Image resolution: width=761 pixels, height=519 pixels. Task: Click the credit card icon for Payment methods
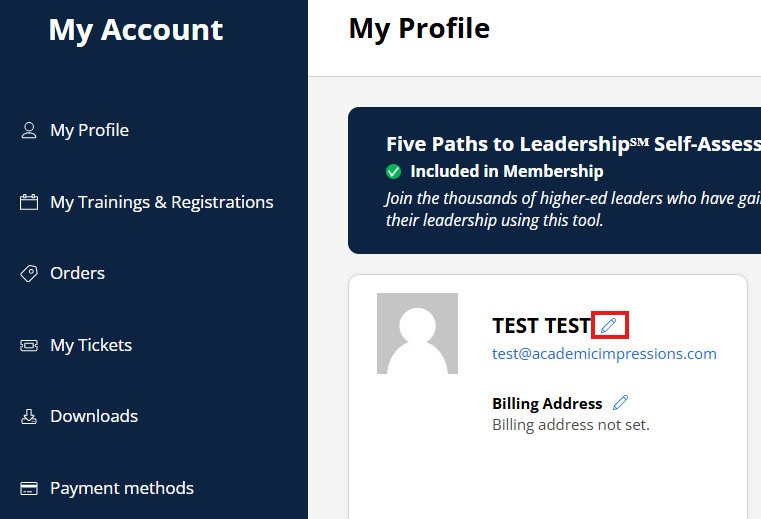tap(29, 488)
